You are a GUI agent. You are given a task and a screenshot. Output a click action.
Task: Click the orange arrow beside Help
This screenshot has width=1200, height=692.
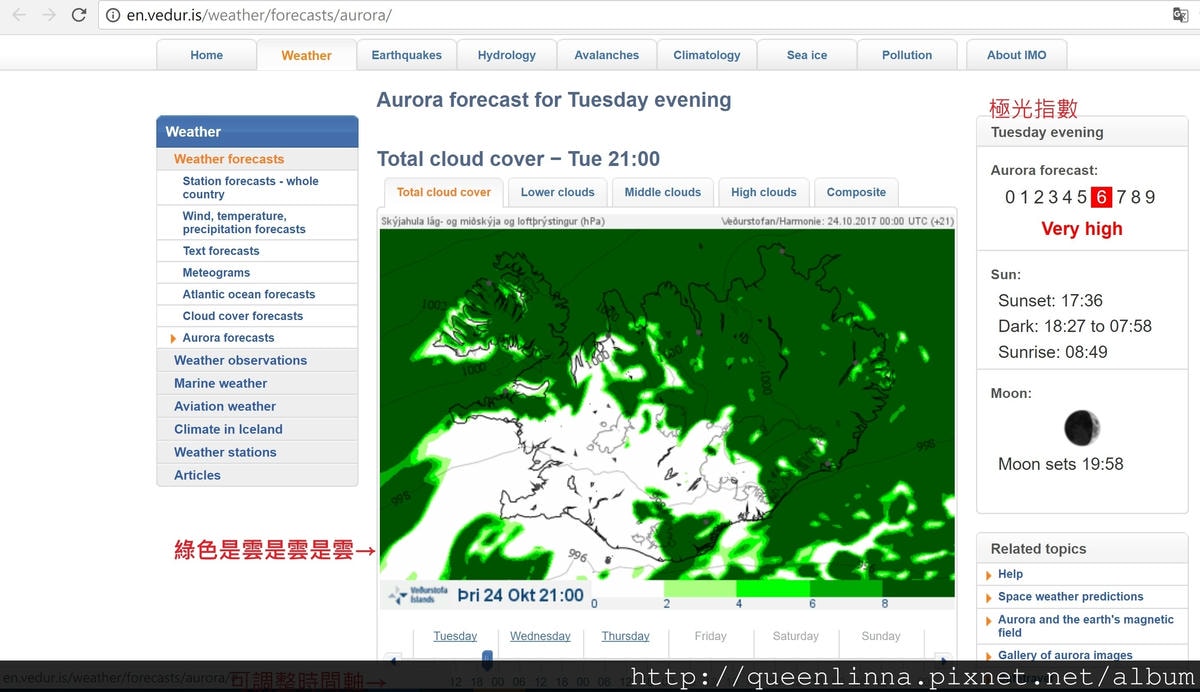click(x=989, y=575)
